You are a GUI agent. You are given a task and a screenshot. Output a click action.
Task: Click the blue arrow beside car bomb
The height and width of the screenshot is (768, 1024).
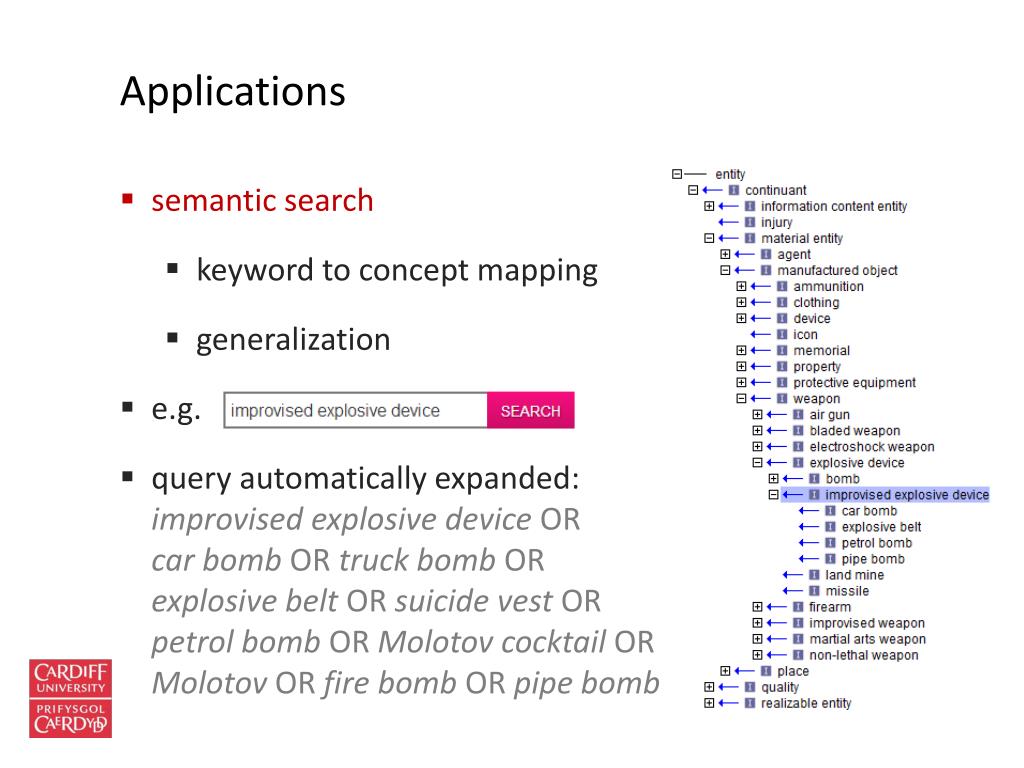(808, 511)
